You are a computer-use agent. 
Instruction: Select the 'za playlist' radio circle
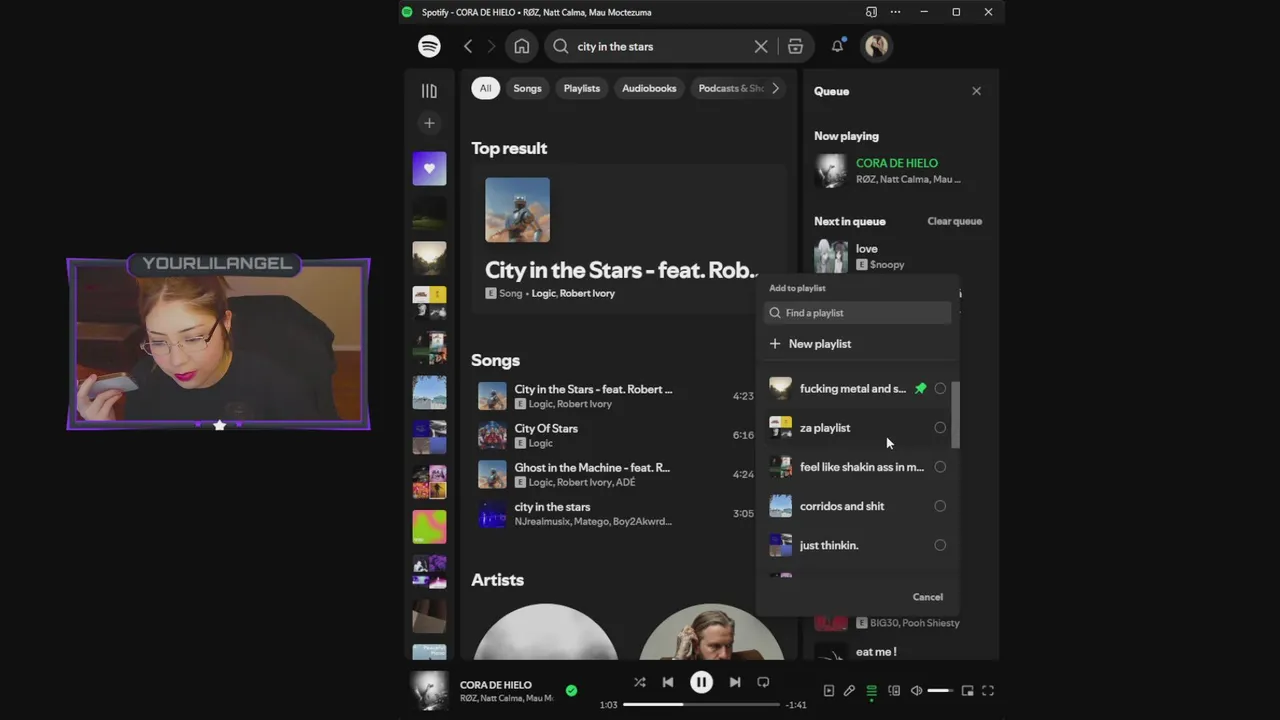(x=940, y=428)
